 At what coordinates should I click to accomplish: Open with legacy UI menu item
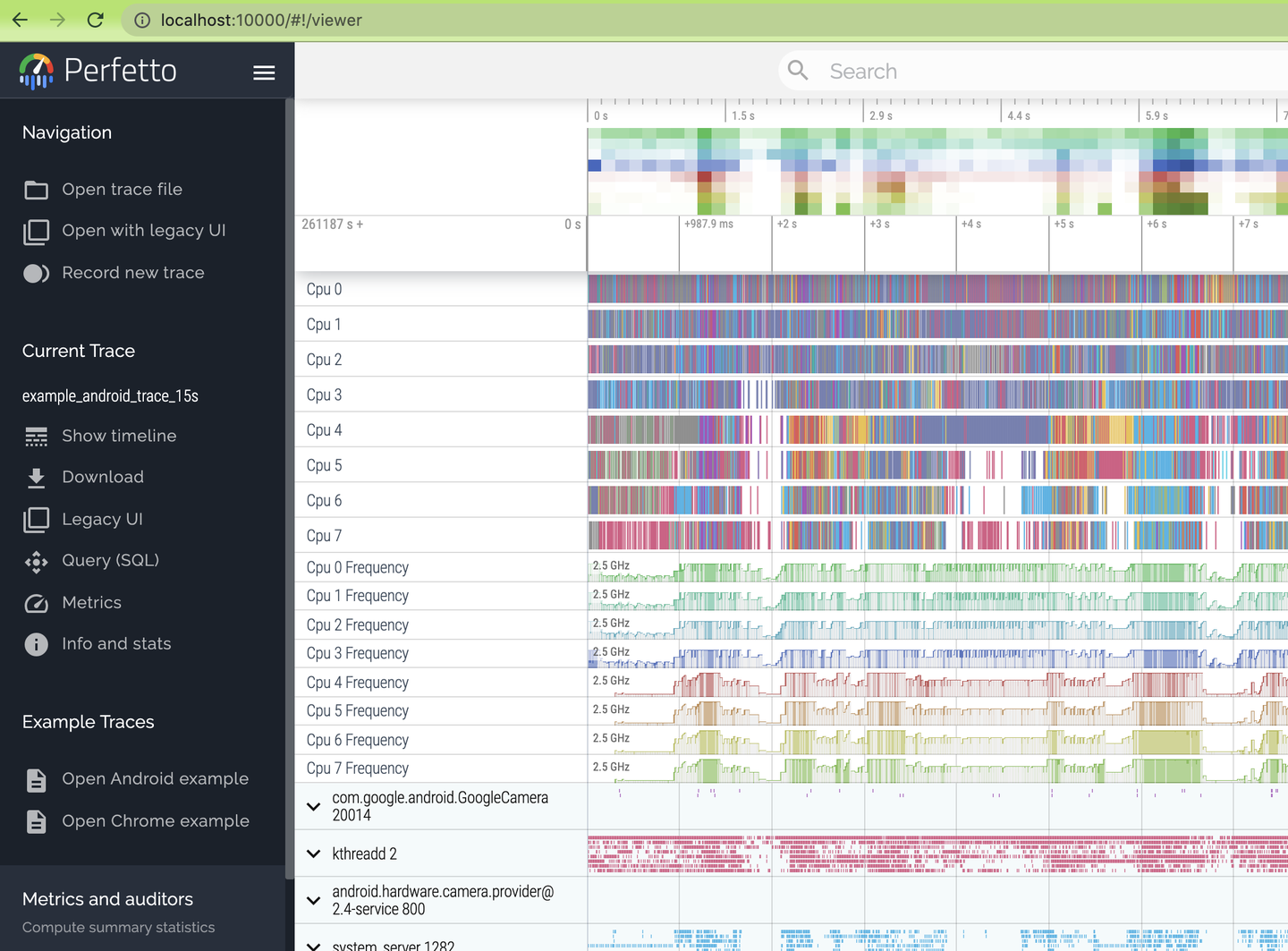point(143,231)
